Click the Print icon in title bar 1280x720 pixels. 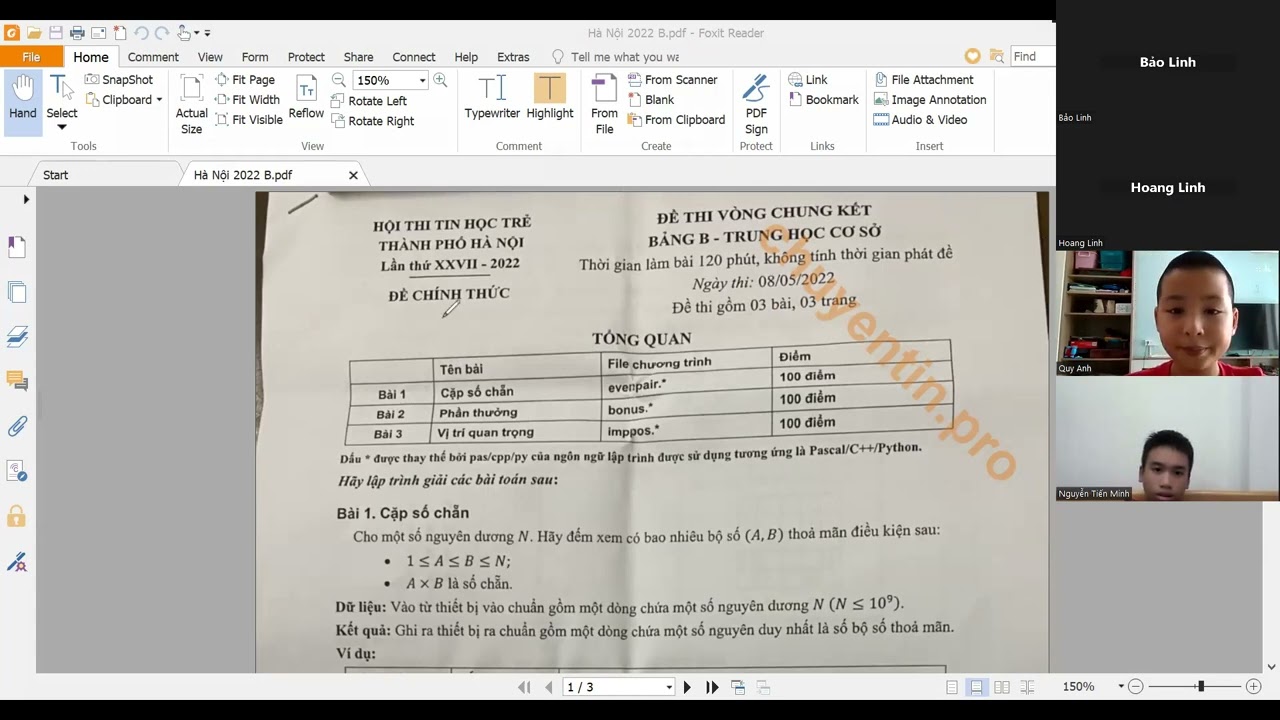point(77,33)
